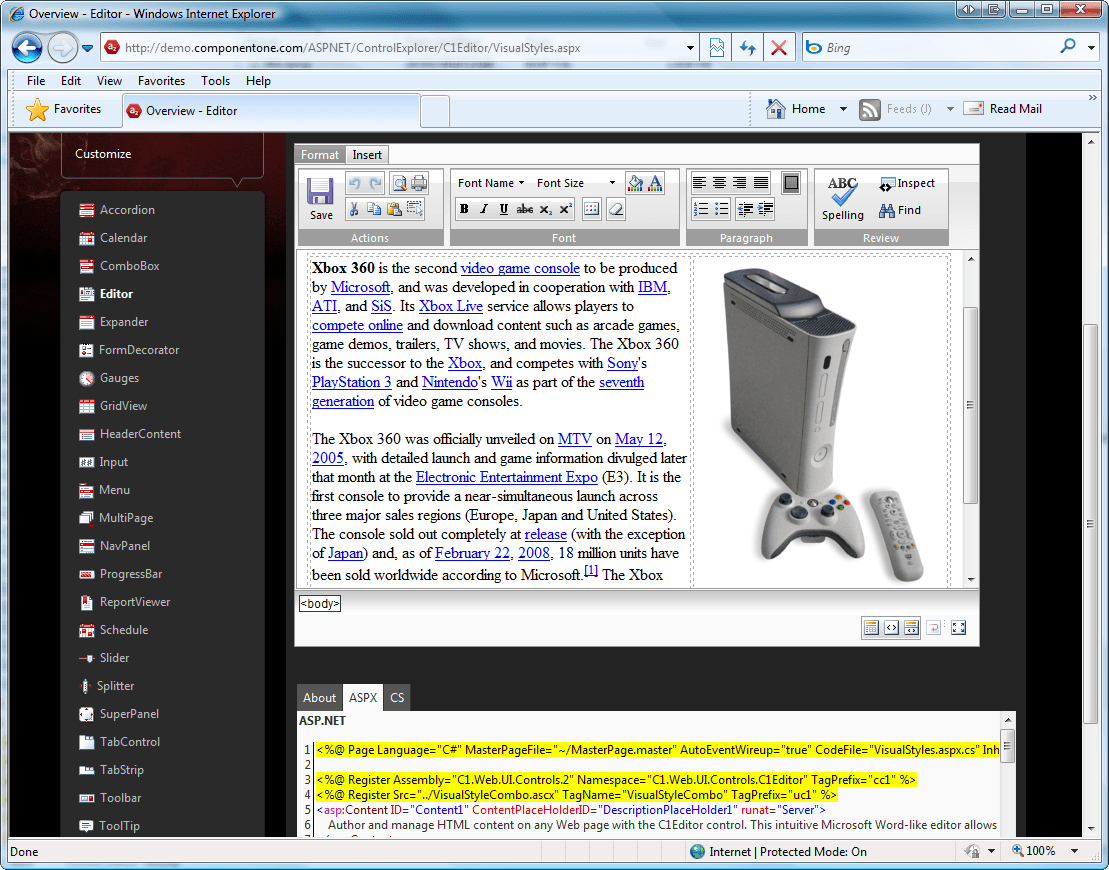Click the browser Stop button
The width and height of the screenshot is (1109, 870).
(779, 48)
